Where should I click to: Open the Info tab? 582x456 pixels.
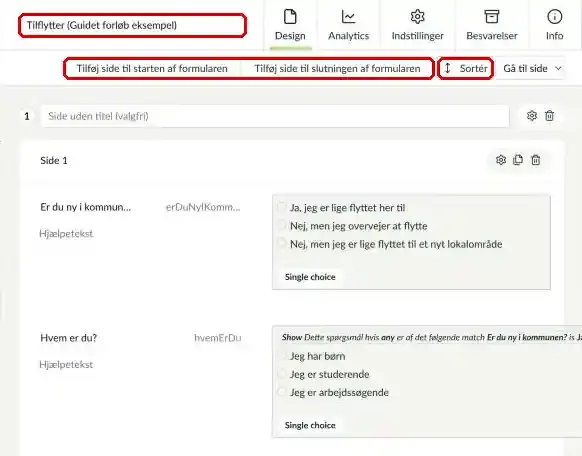point(554,25)
